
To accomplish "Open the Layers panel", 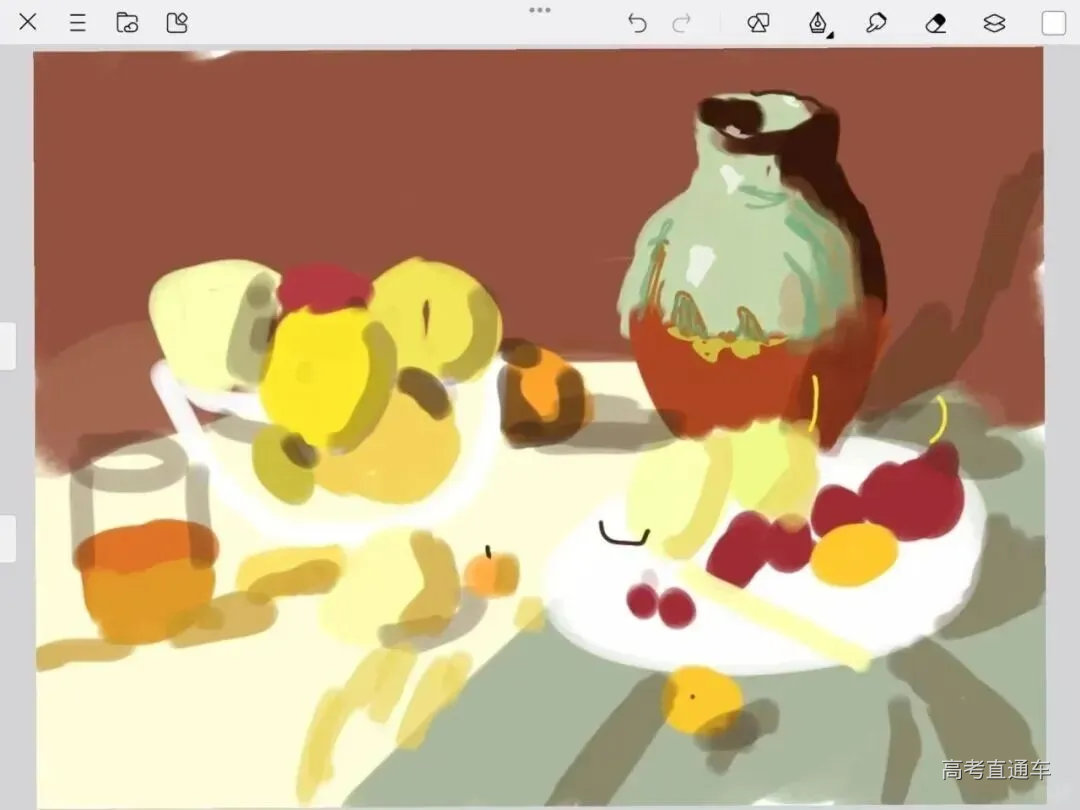I will [994, 23].
